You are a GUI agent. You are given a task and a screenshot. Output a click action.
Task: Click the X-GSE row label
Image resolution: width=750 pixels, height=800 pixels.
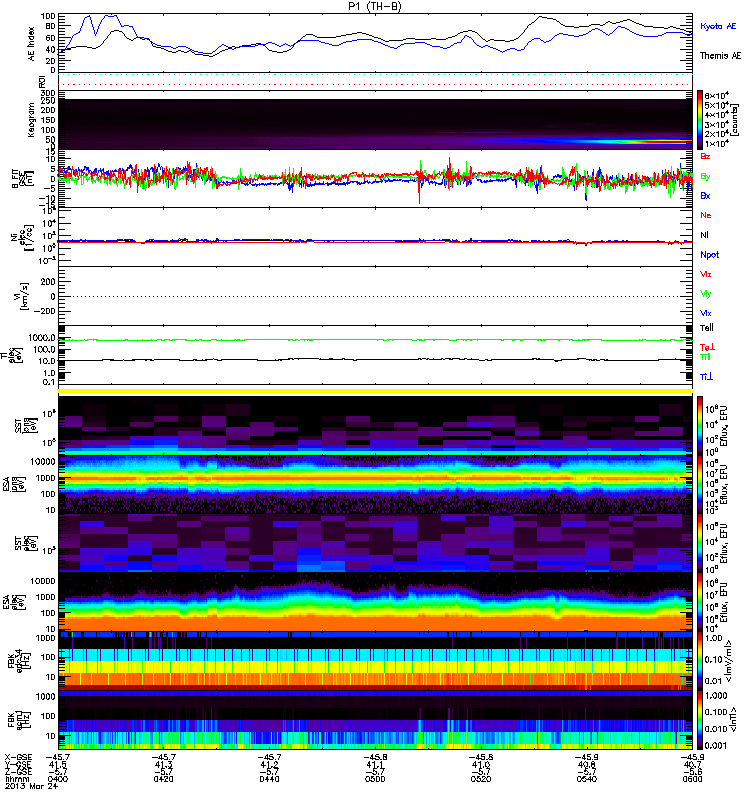pyautogui.click(x=18, y=757)
